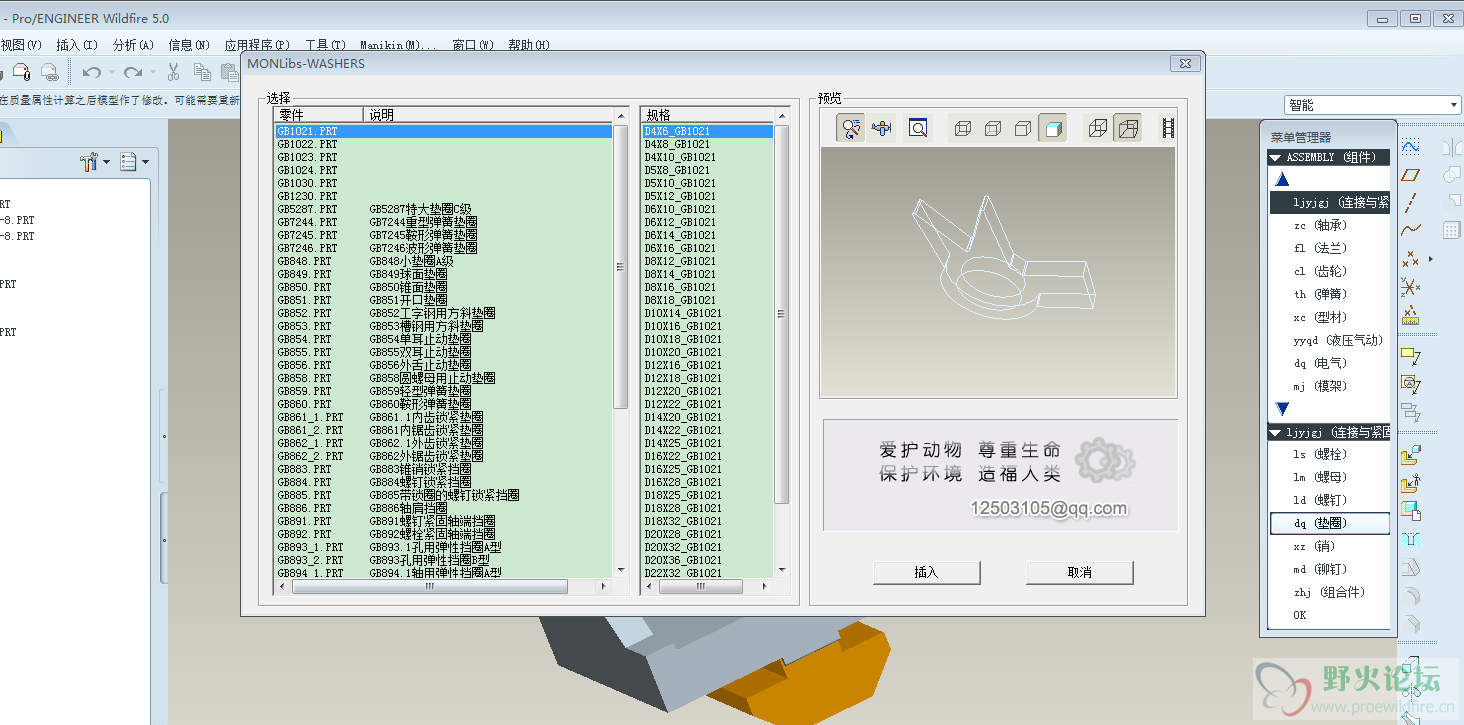The height and width of the screenshot is (725, 1464).
Task: Click the mail-with-link toolbar icon
Action: 49,72
